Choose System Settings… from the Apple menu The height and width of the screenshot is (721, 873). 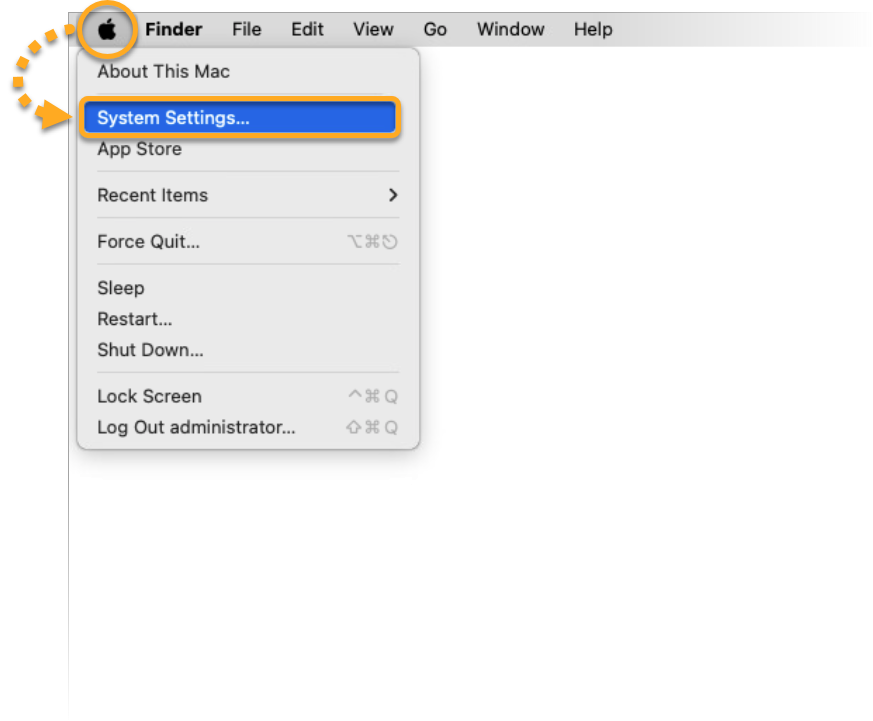(x=240, y=117)
